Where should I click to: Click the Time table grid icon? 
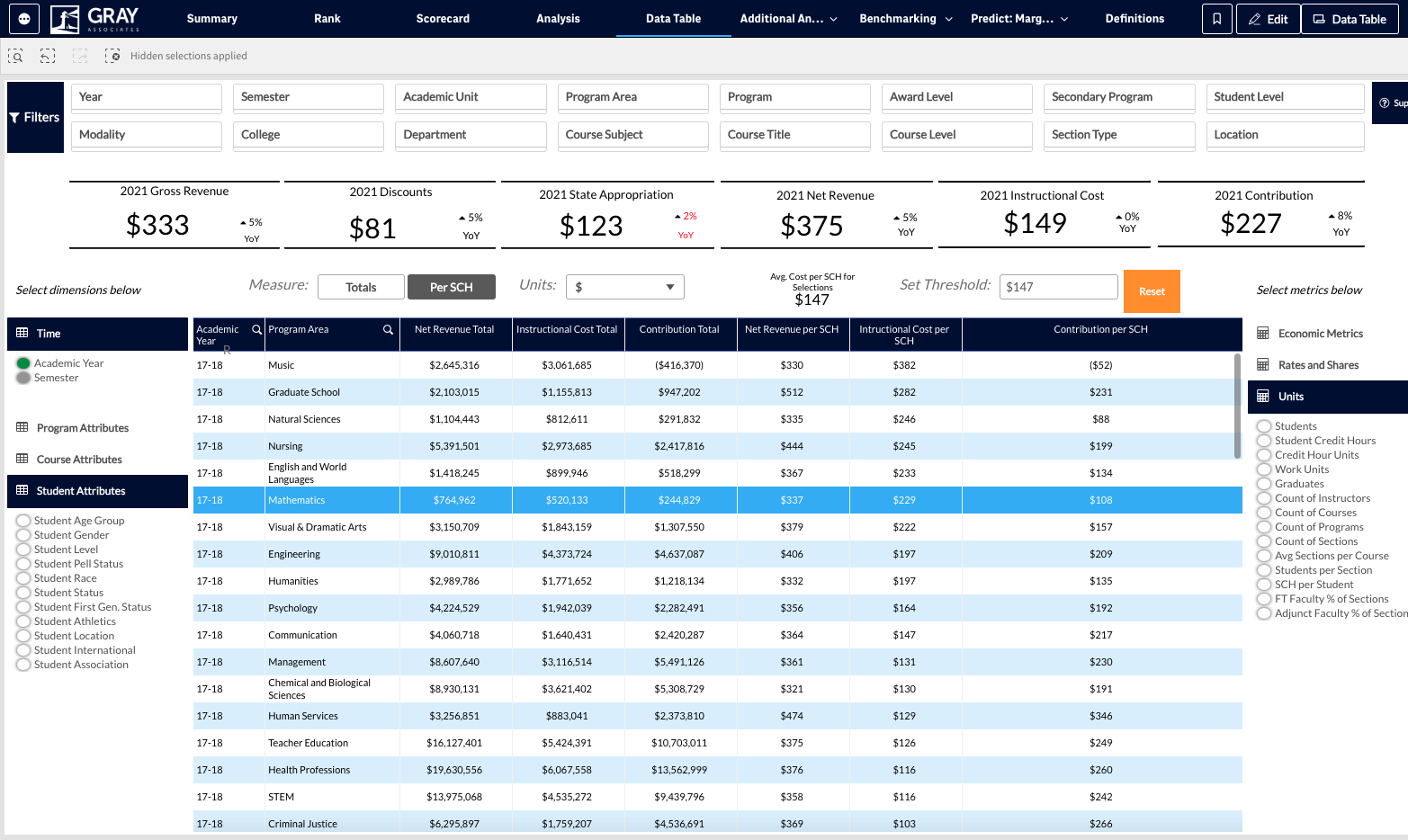click(22, 333)
